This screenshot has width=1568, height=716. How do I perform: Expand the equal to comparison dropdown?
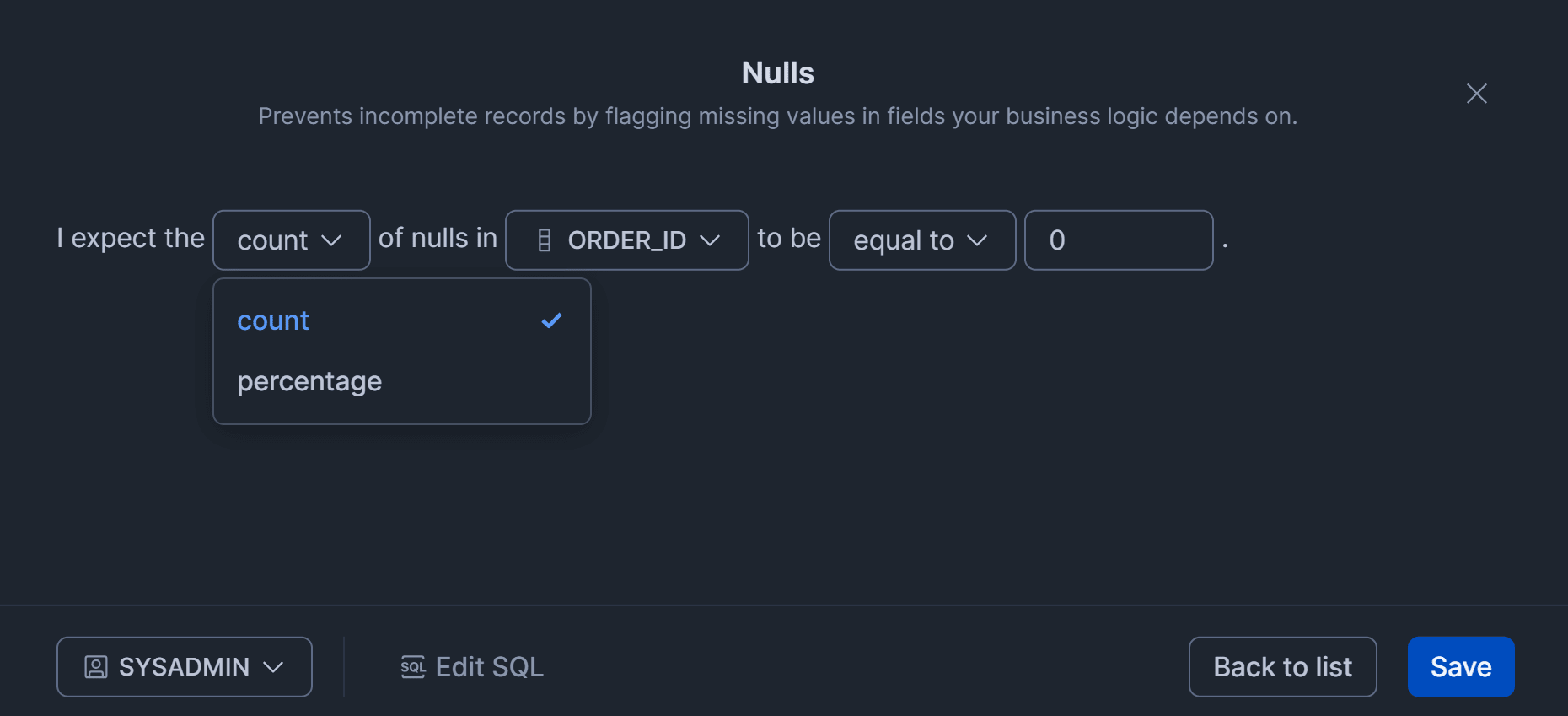(x=921, y=240)
